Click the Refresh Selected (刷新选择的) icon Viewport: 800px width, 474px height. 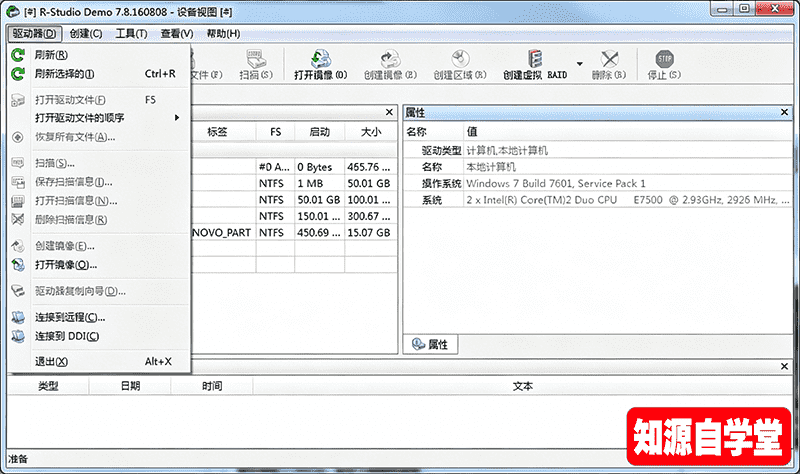(x=18, y=74)
